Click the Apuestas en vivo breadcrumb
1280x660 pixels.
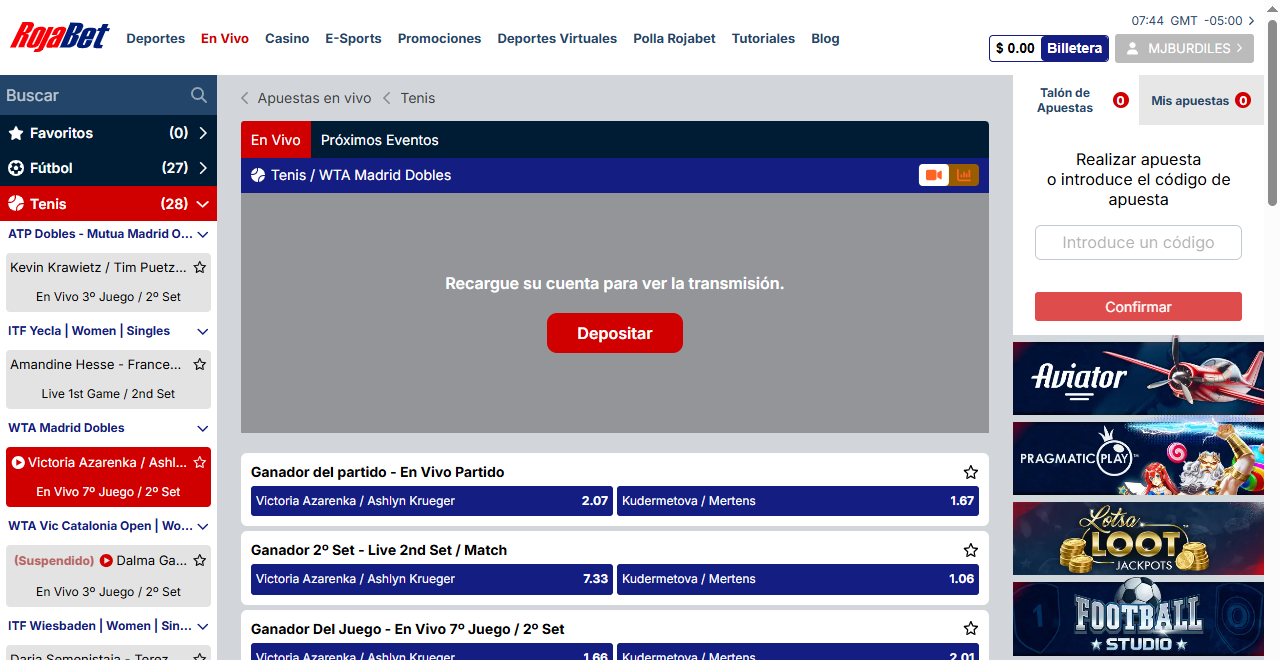pyautogui.click(x=314, y=98)
